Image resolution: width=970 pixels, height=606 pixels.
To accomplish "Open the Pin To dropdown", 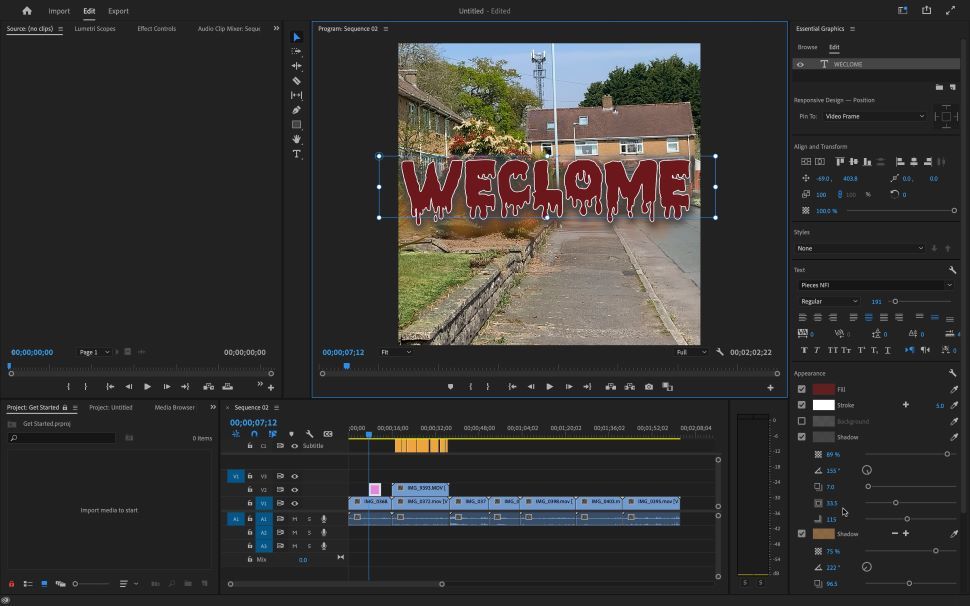I will pyautogui.click(x=875, y=116).
